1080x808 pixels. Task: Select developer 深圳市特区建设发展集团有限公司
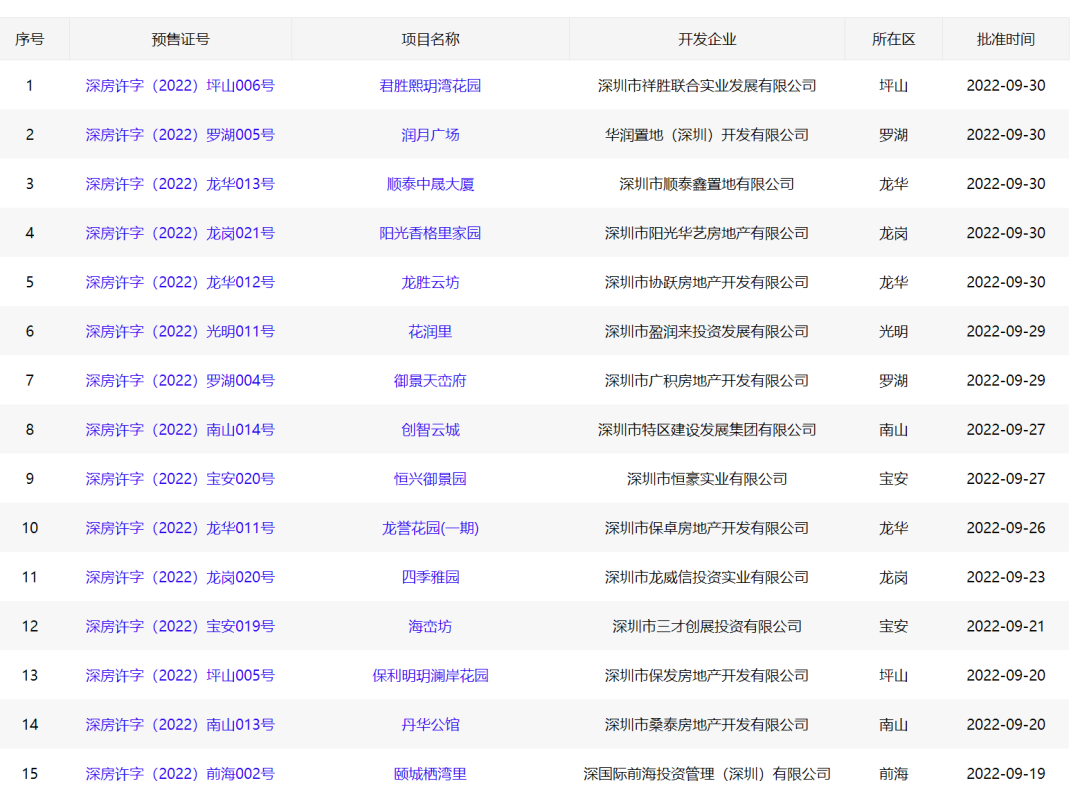[707, 430]
